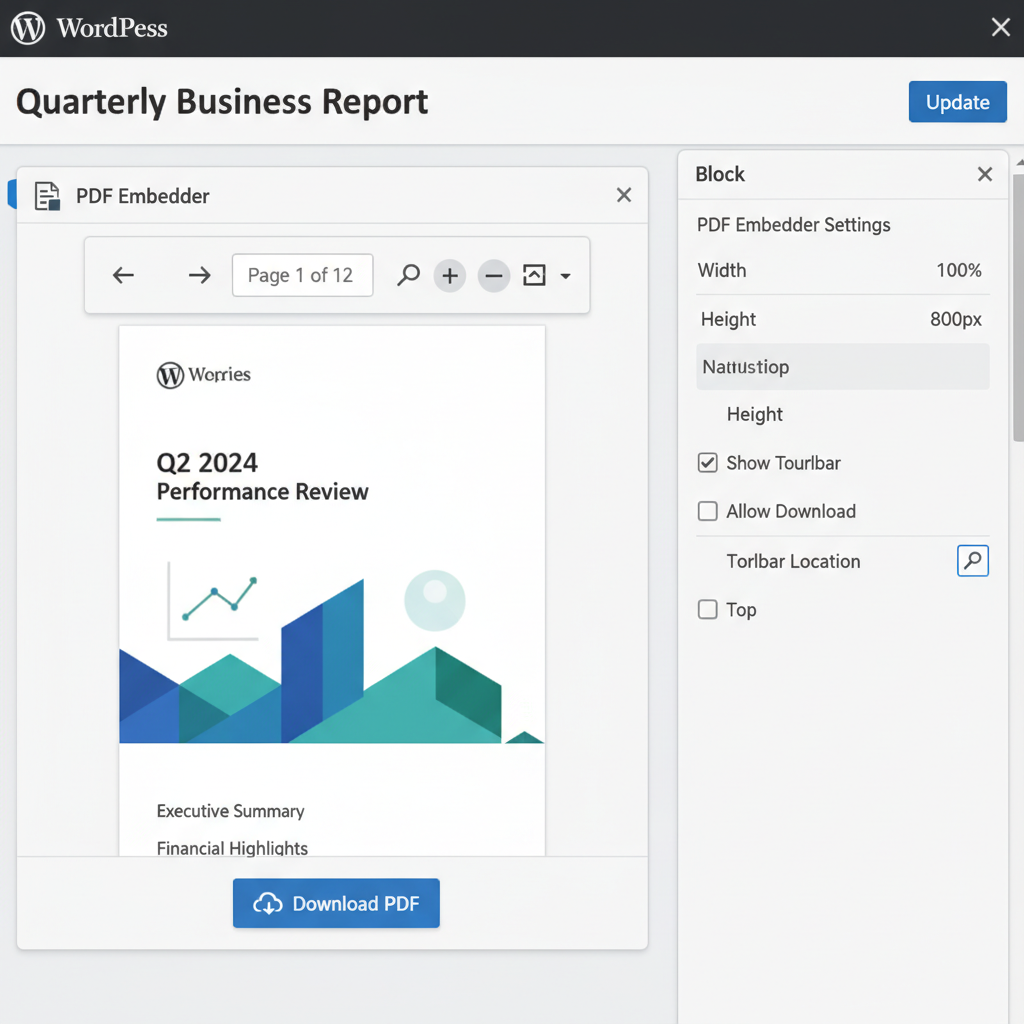1024x1024 pixels.
Task: Click the PDF viewer search magnifier
Action: click(408, 275)
